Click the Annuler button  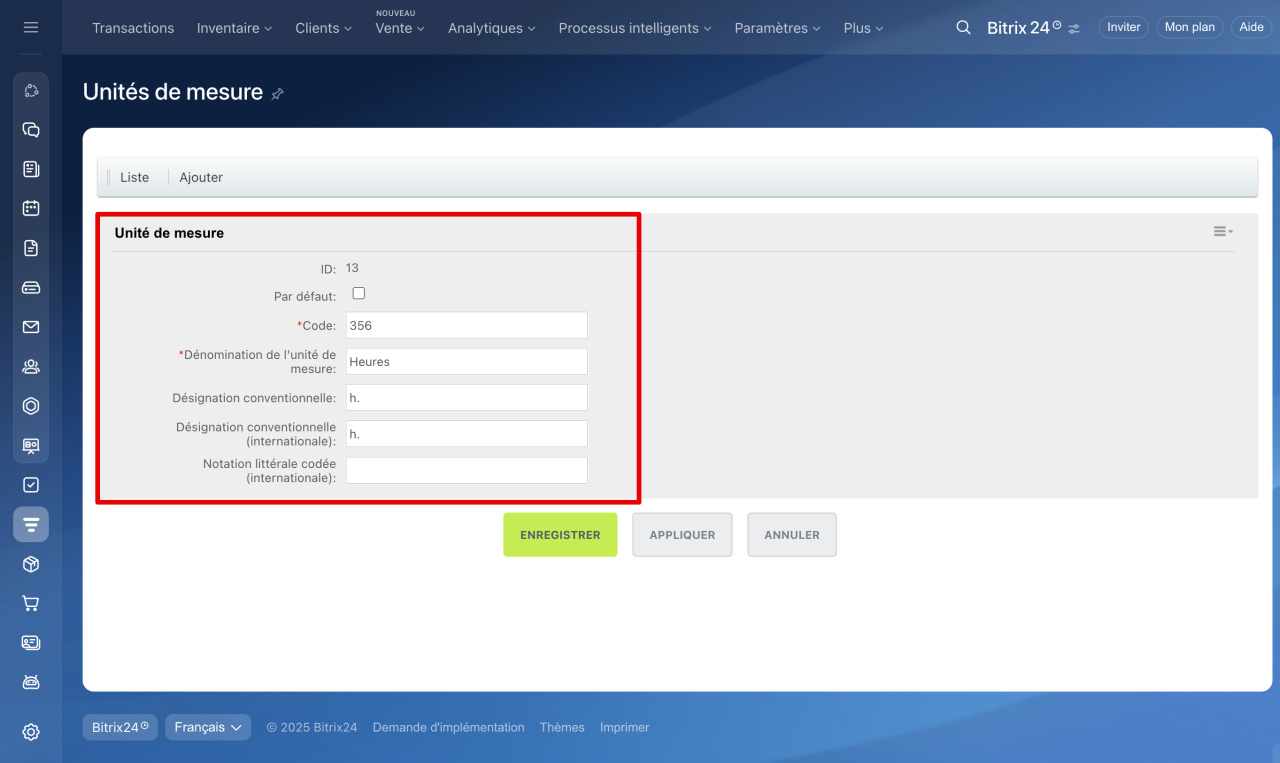pyautogui.click(x=792, y=535)
